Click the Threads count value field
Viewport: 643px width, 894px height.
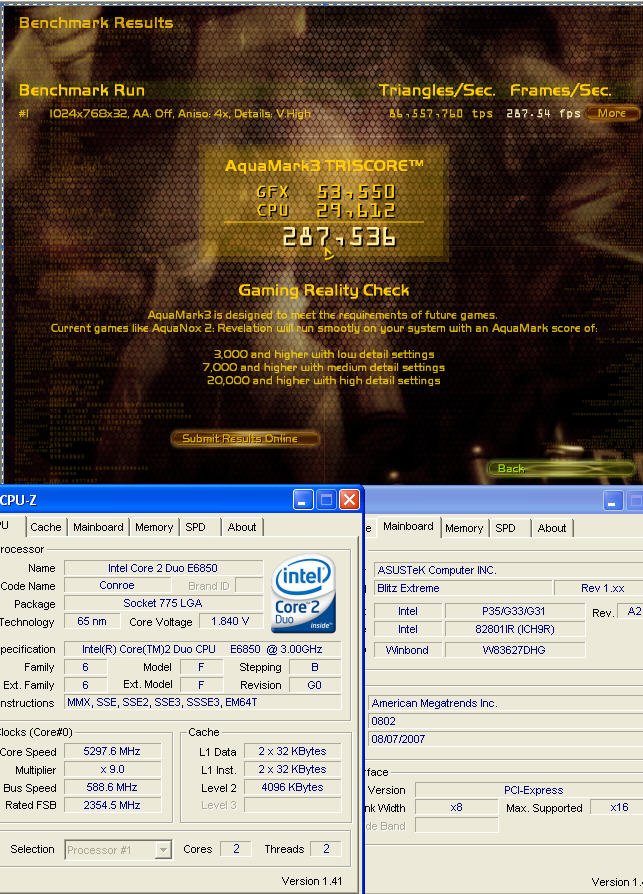click(326, 849)
